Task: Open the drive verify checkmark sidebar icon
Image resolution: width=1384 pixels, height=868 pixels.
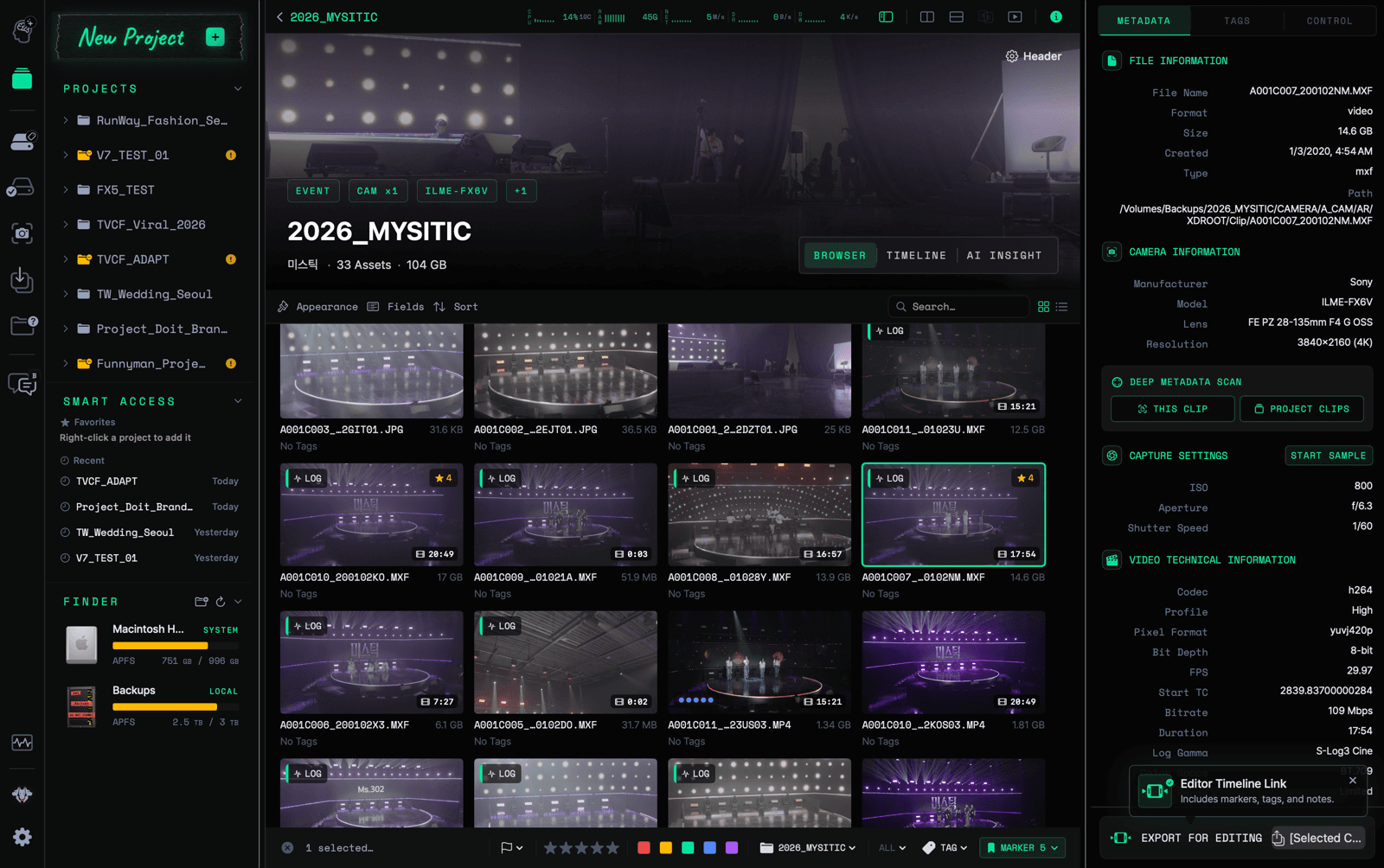Action: coord(21,187)
